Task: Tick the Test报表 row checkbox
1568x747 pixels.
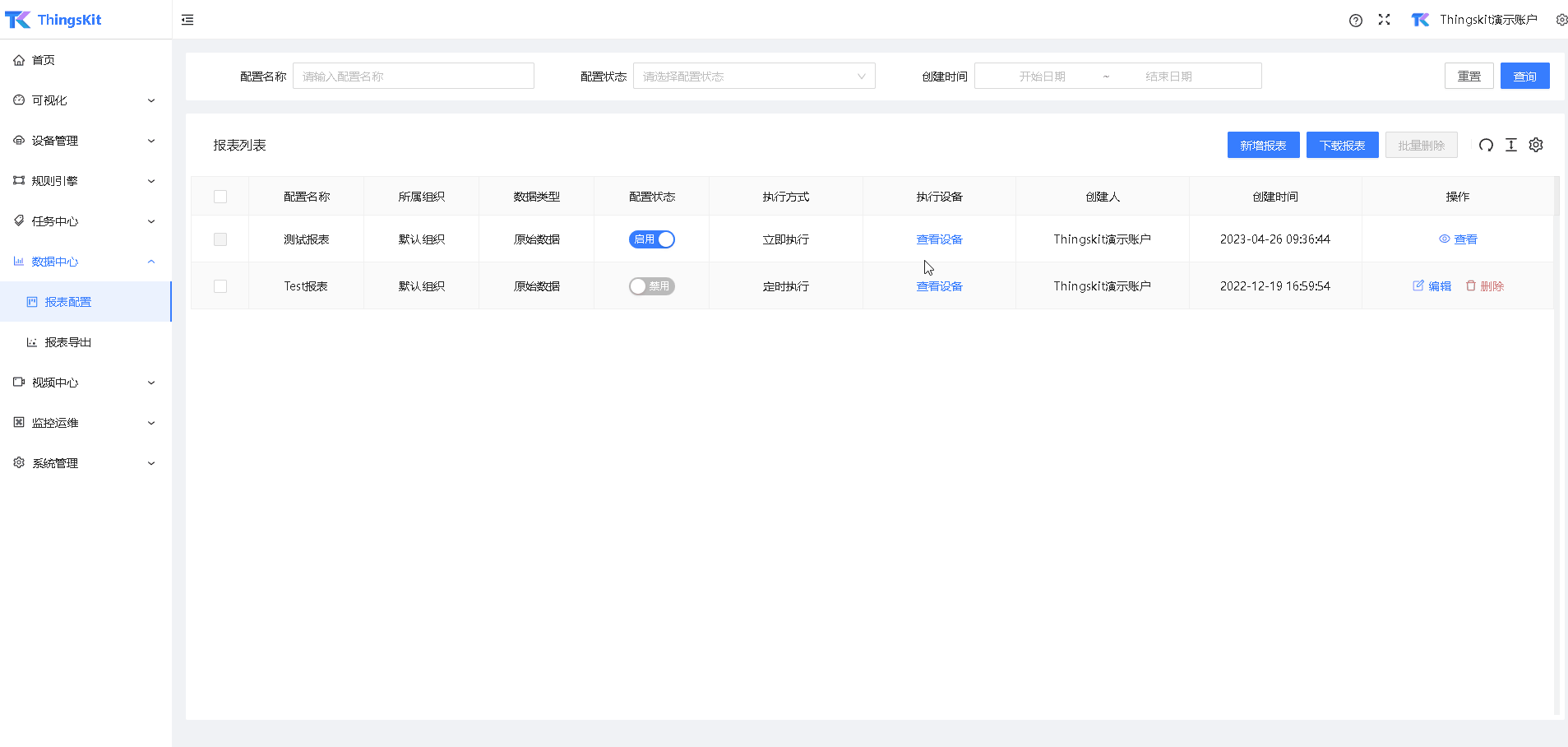Action: pyautogui.click(x=220, y=286)
